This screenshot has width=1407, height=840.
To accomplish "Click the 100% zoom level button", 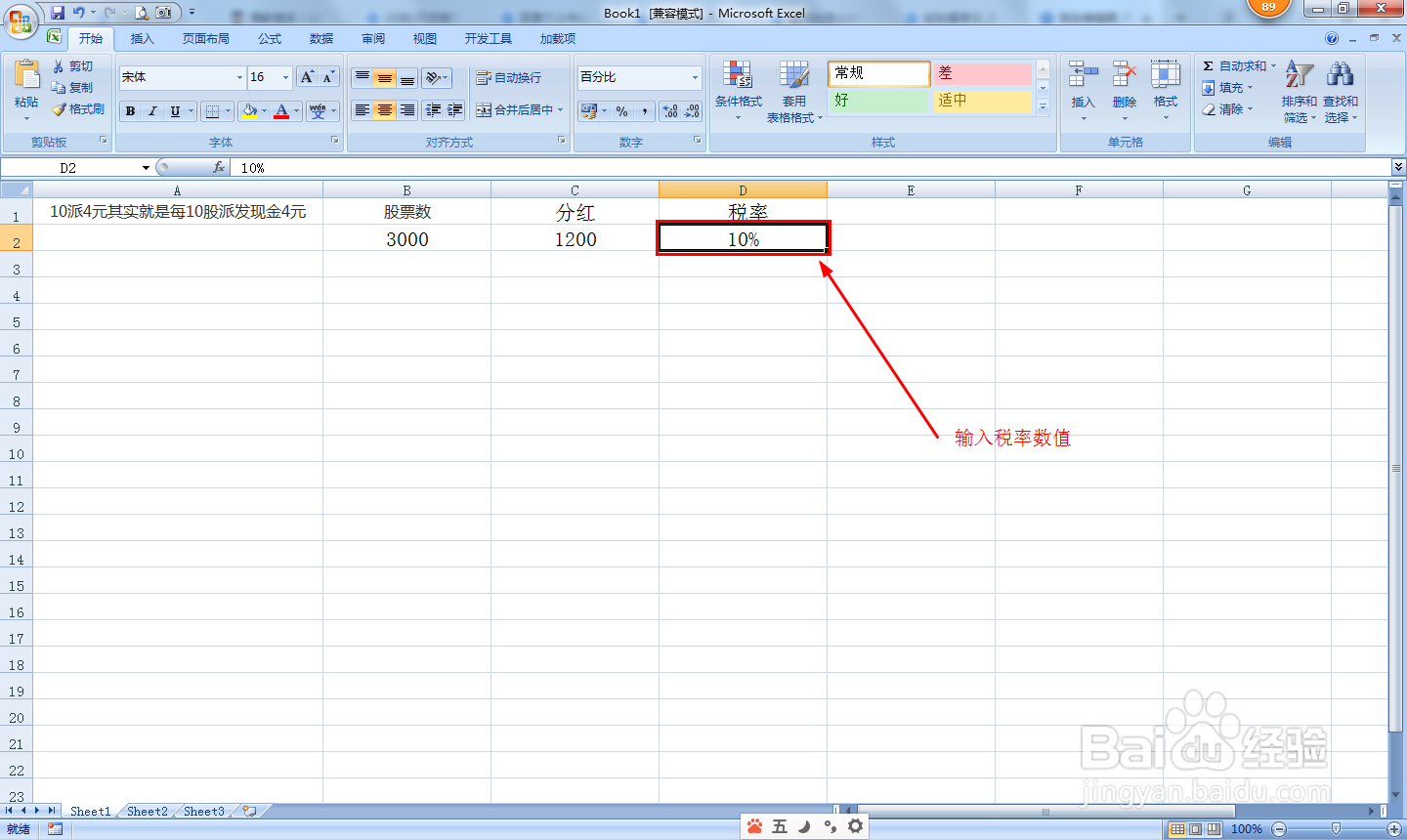I will pos(1246,829).
